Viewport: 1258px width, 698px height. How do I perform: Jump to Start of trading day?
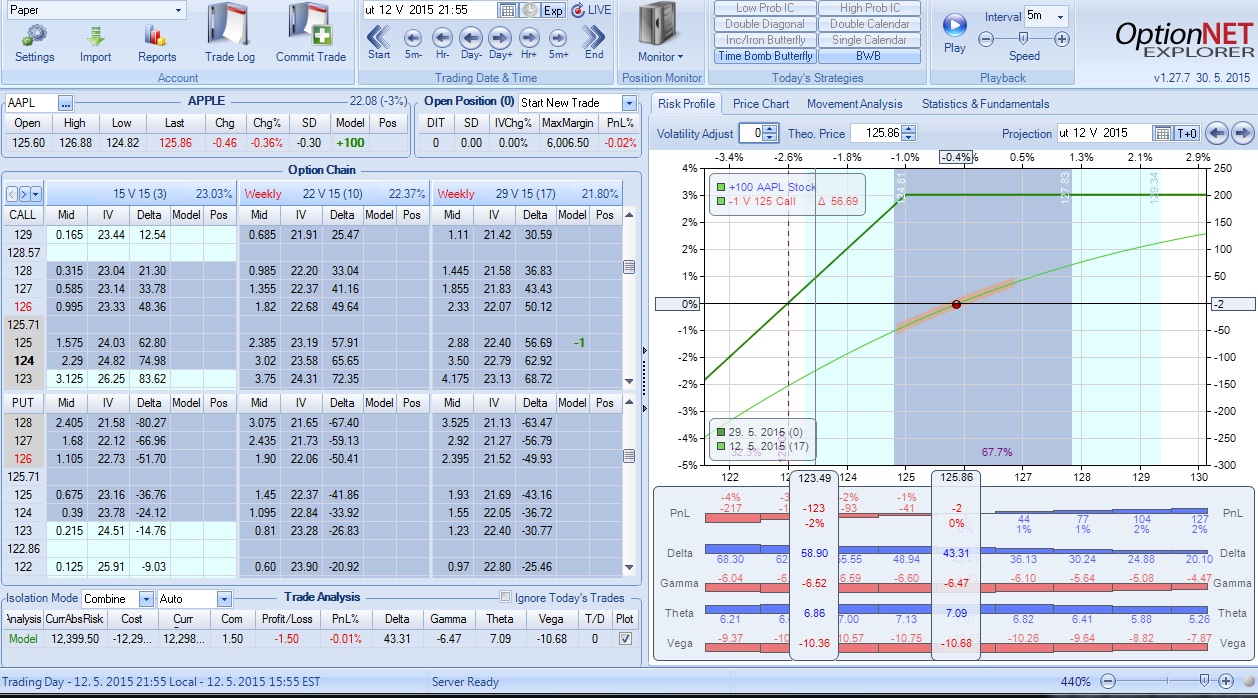pos(379,37)
